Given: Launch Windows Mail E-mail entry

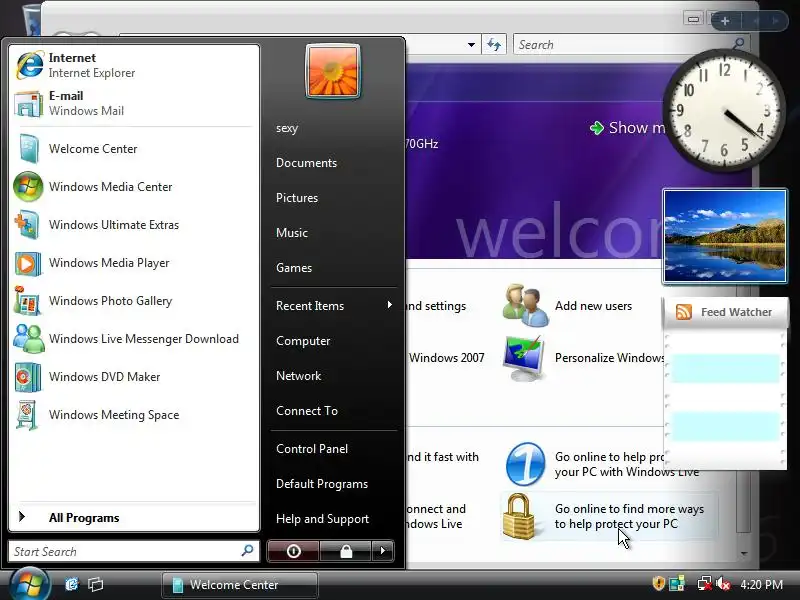Looking at the screenshot, I should click(134, 103).
